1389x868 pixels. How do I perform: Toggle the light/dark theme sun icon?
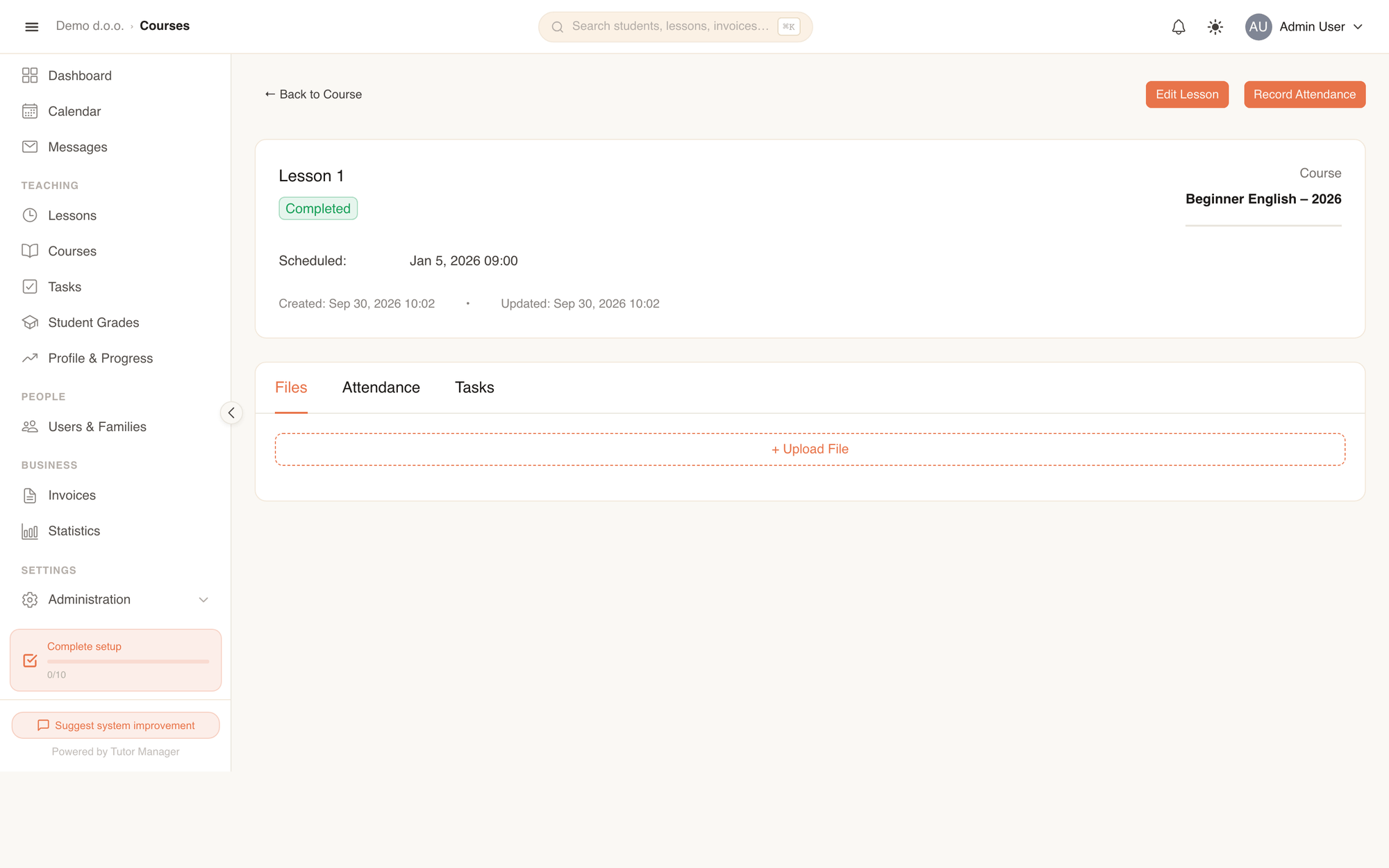1215,27
